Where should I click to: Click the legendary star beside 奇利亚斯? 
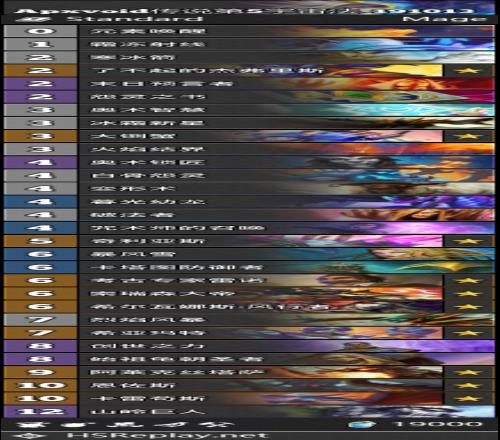coord(468,241)
